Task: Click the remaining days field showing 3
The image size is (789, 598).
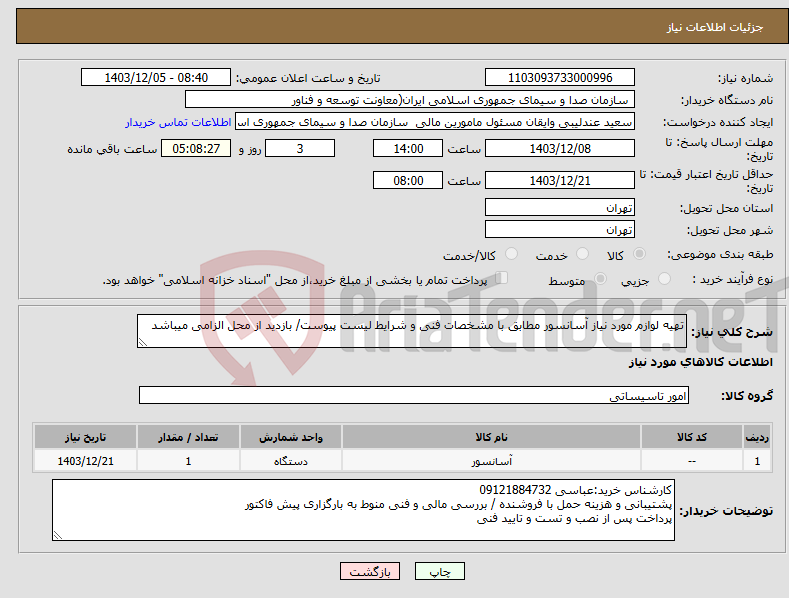Action: coord(300,148)
